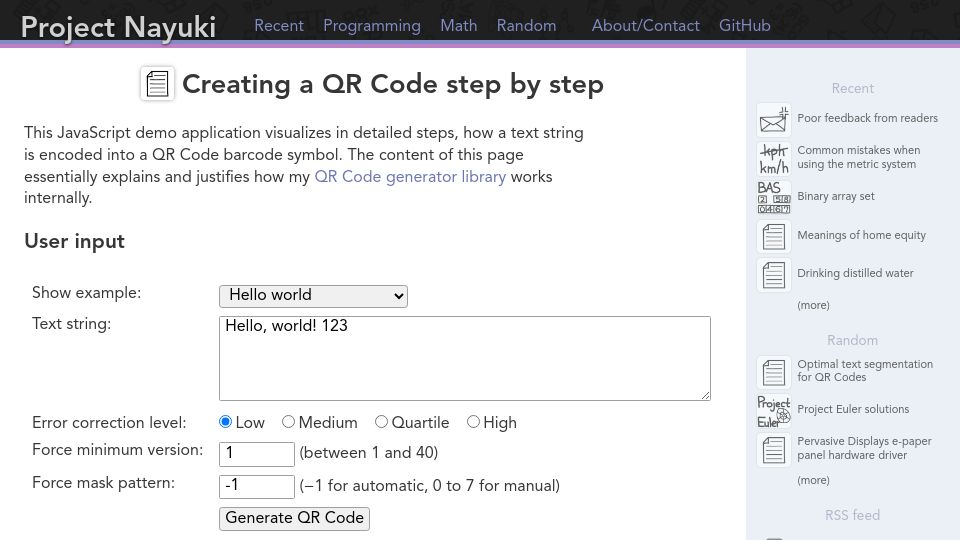Click (more) under the Recent list
The height and width of the screenshot is (540, 960).
pos(813,305)
